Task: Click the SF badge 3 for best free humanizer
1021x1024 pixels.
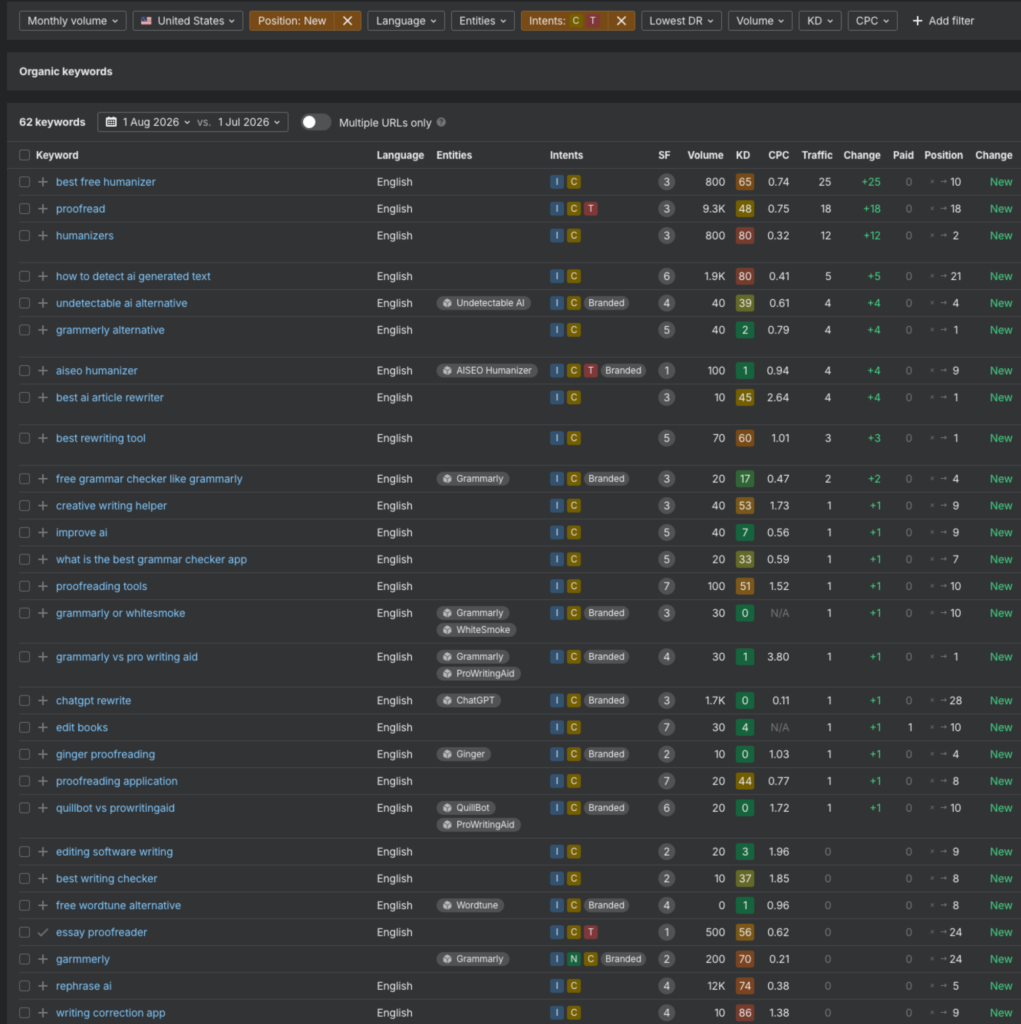Action: coord(666,182)
